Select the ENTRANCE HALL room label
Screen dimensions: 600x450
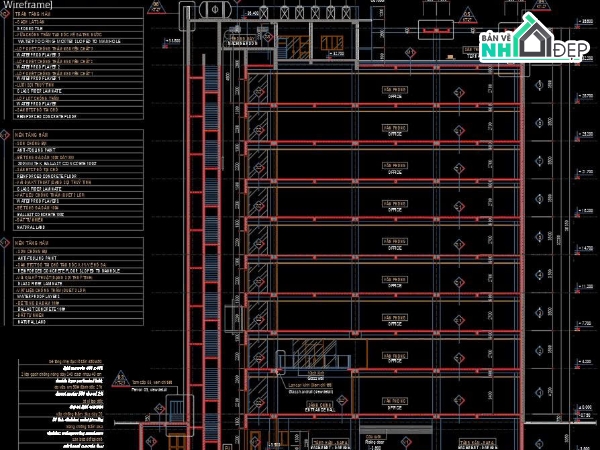(x=320, y=407)
